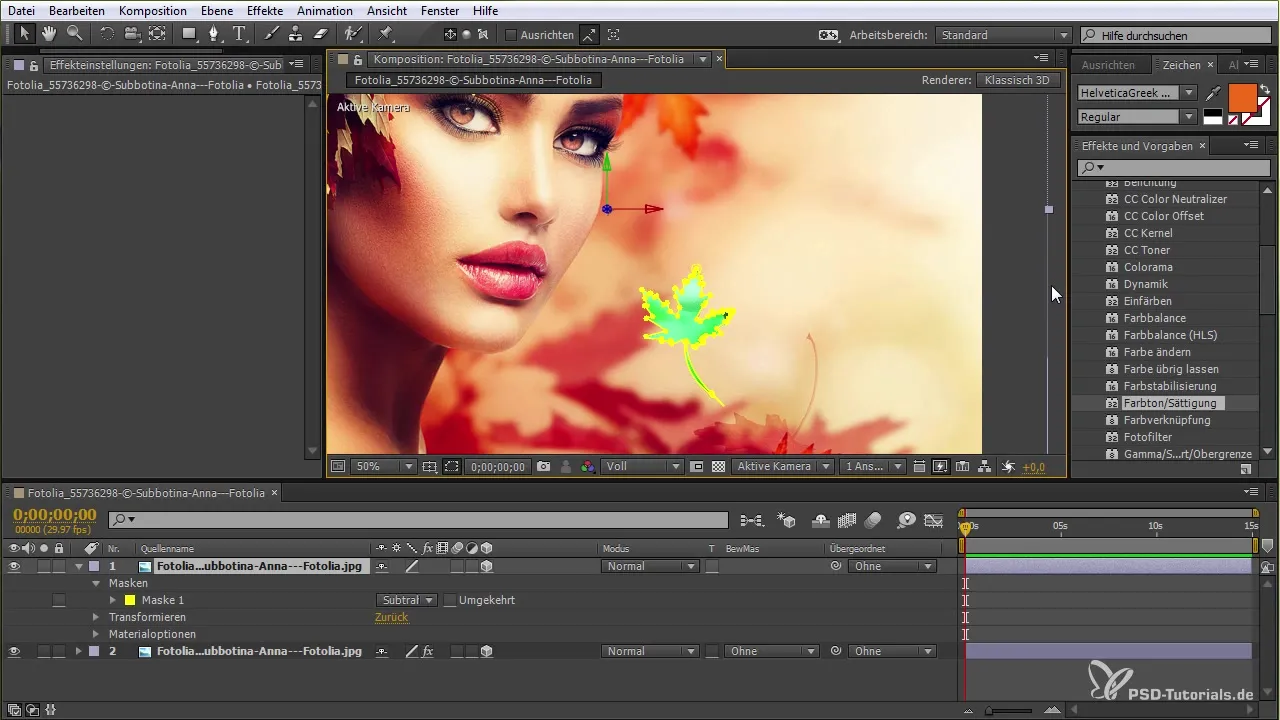Image resolution: width=1280 pixels, height=720 pixels.
Task: Click the snapshot camera icon in viewer
Action: tap(544, 466)
